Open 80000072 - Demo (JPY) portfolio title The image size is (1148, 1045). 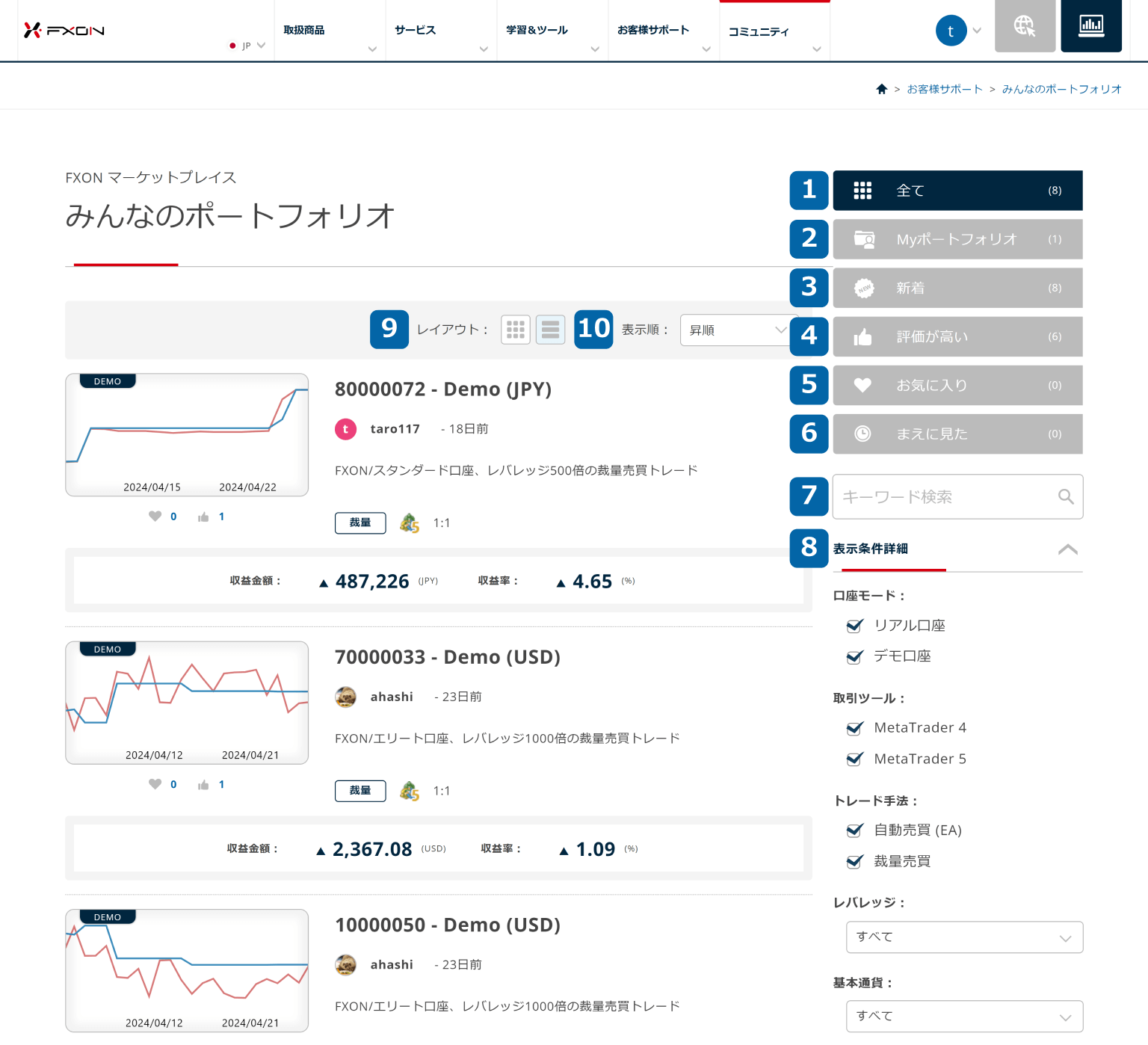coord(443,389)
